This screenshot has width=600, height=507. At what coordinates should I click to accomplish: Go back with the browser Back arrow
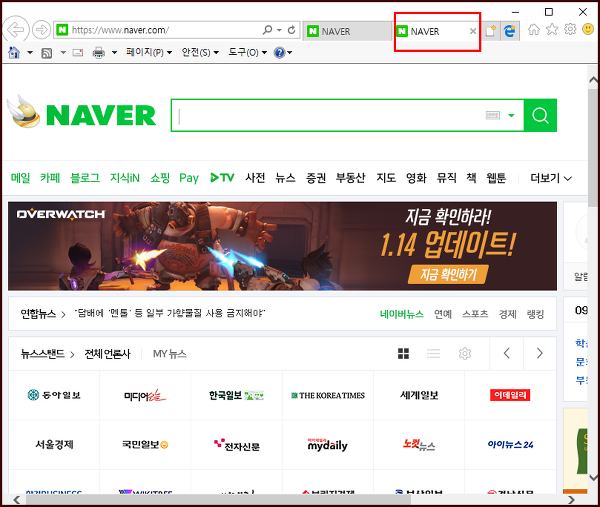point(16,29)
